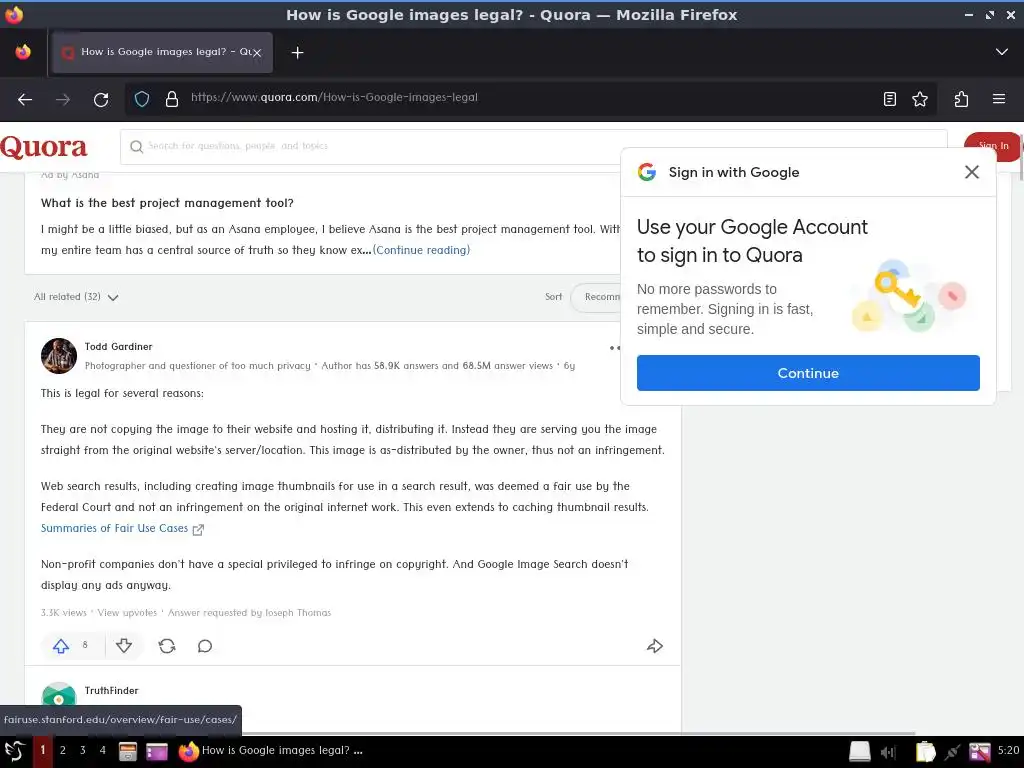
Task: Close the Sign in with Google popup
Action: 972,172
